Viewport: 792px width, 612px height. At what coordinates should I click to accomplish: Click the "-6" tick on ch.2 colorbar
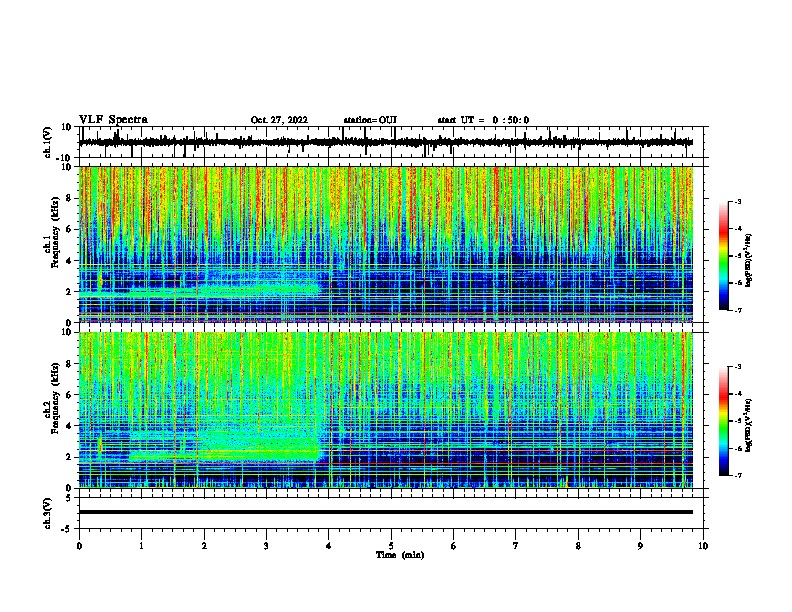pyautogui.click(x=738, y=448)
